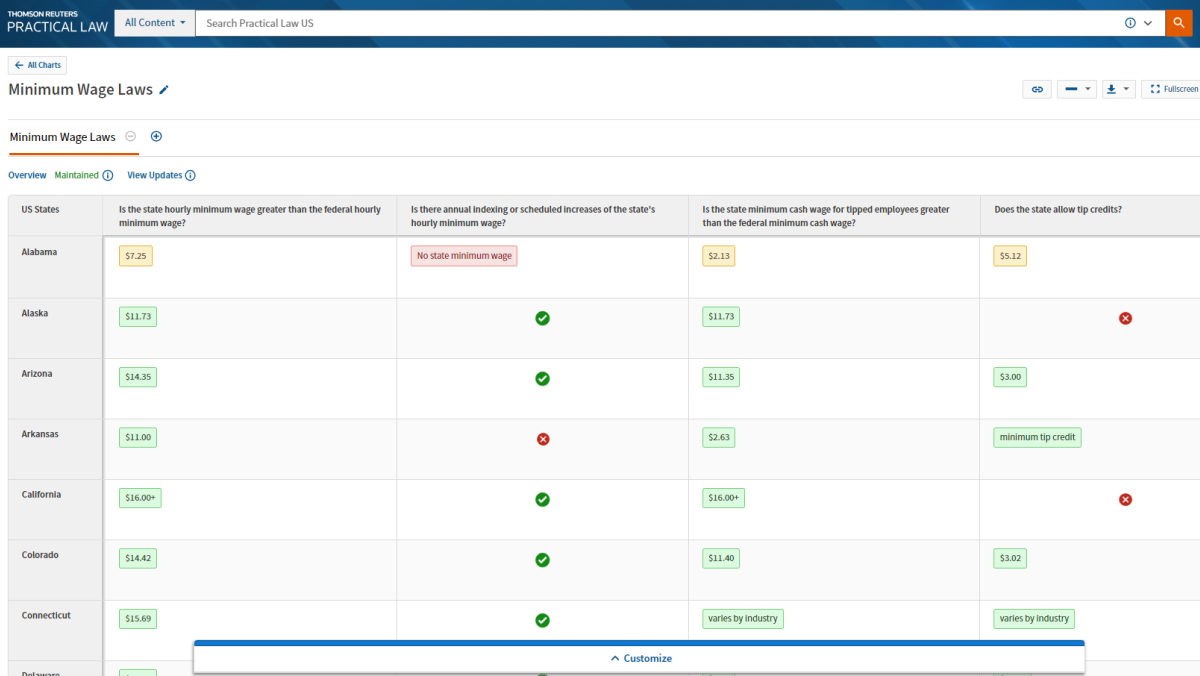
Task: Select the Minimum Wage Laws tab
Action: point(62,137)
